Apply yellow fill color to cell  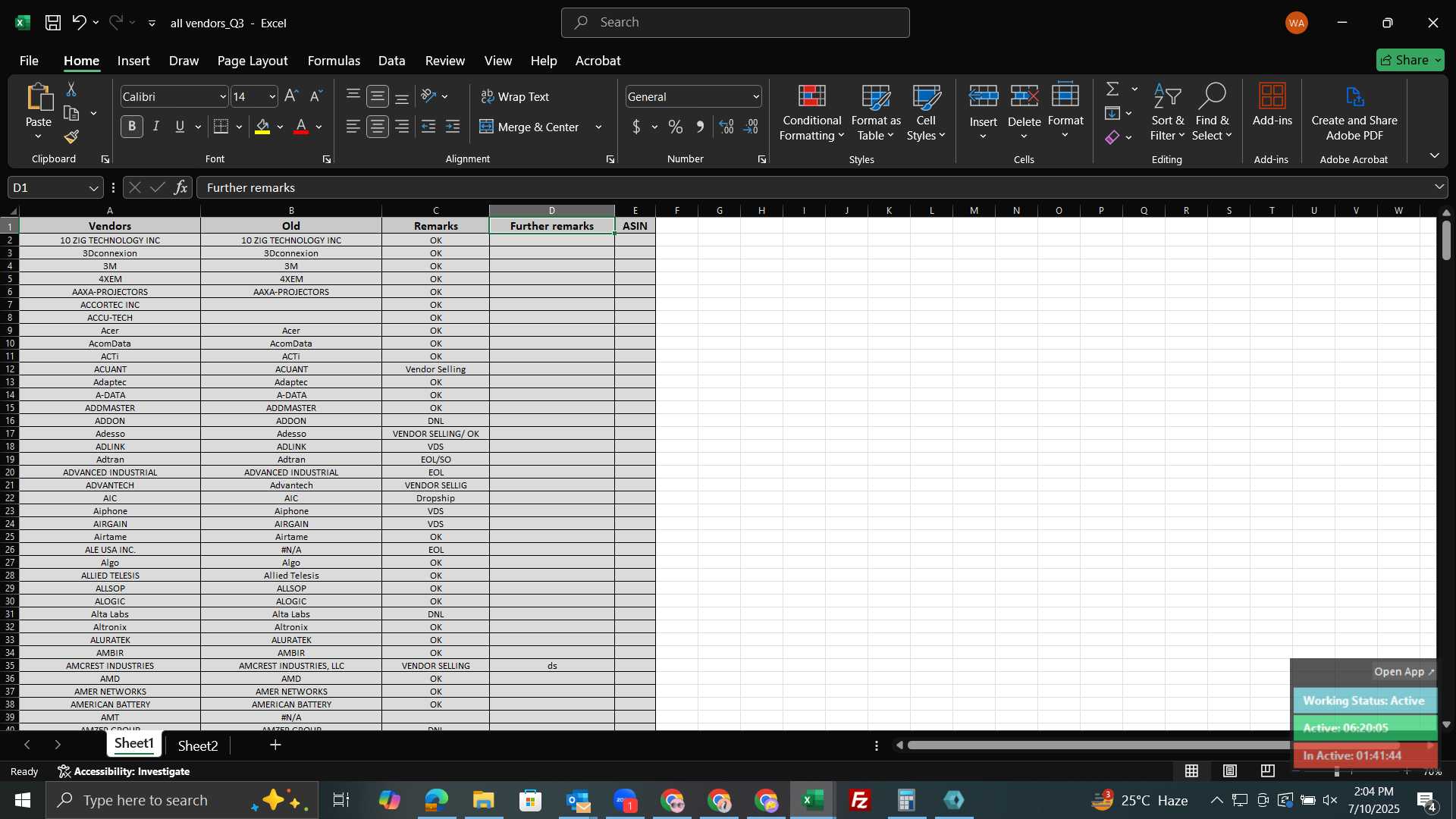coord(263,127)
